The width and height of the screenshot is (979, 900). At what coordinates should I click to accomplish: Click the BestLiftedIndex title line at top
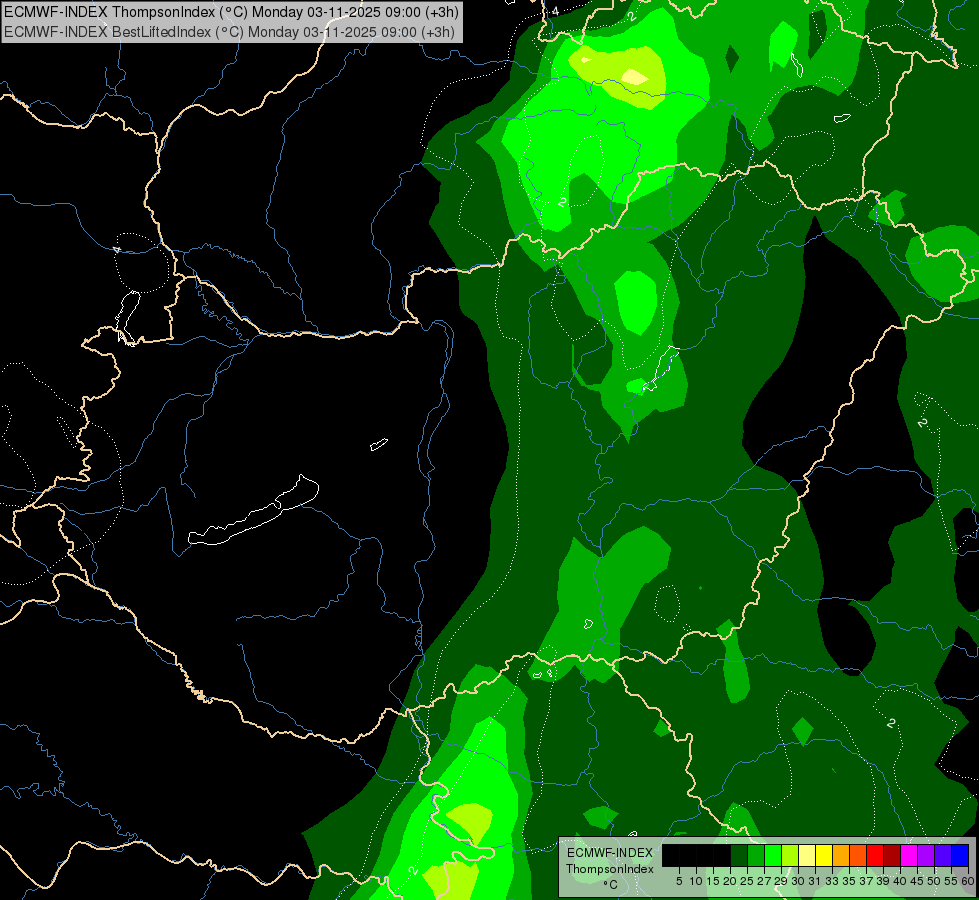point(229,32)
